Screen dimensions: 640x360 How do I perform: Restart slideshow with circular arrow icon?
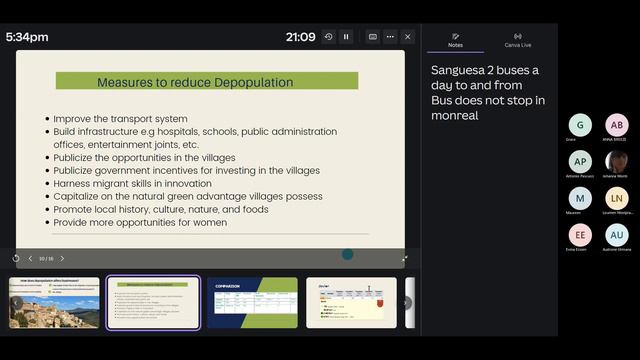[x=16, y=258]
